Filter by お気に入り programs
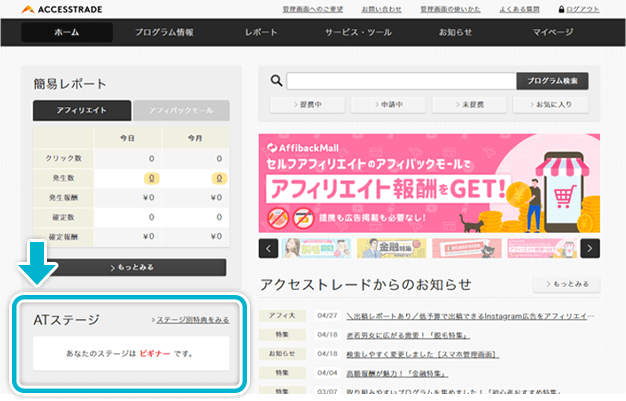 pos(551,105)
